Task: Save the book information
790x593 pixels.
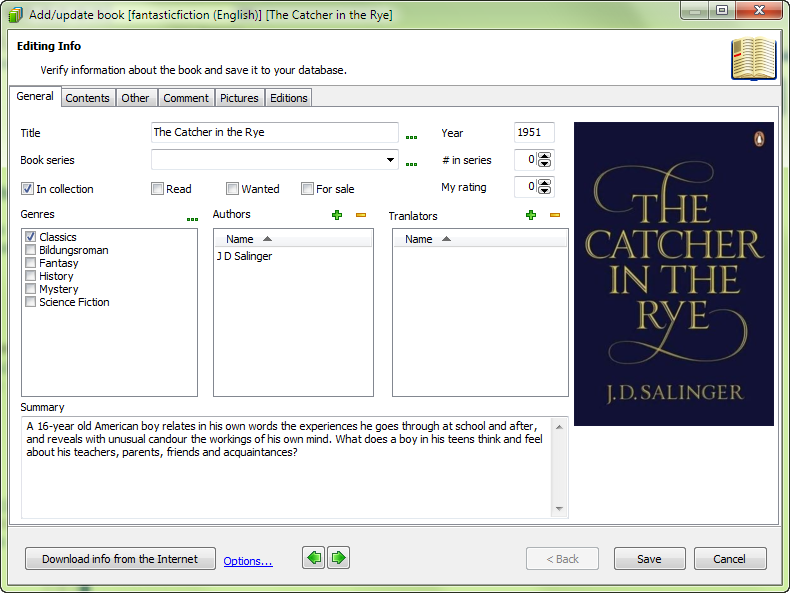Action: tap(649, 559)
